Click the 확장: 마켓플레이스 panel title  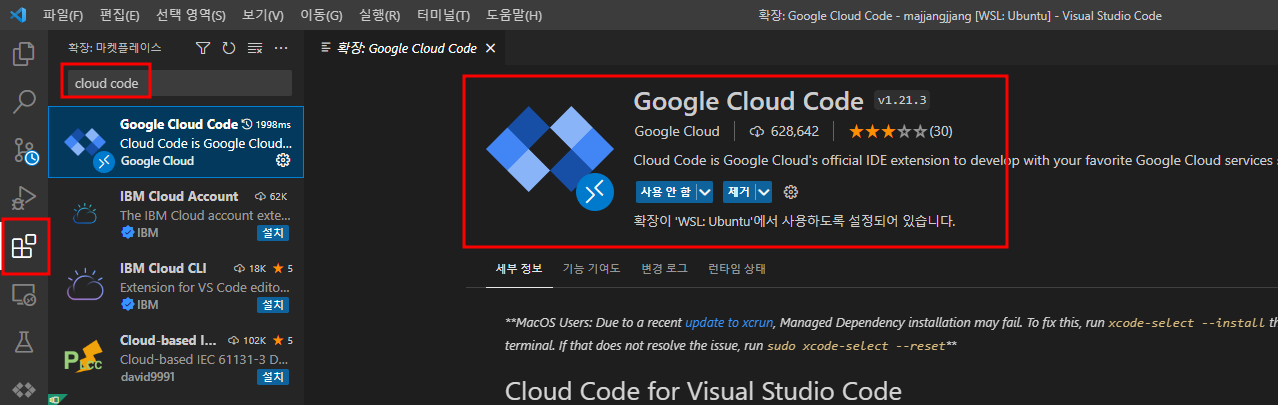point(114,48)
